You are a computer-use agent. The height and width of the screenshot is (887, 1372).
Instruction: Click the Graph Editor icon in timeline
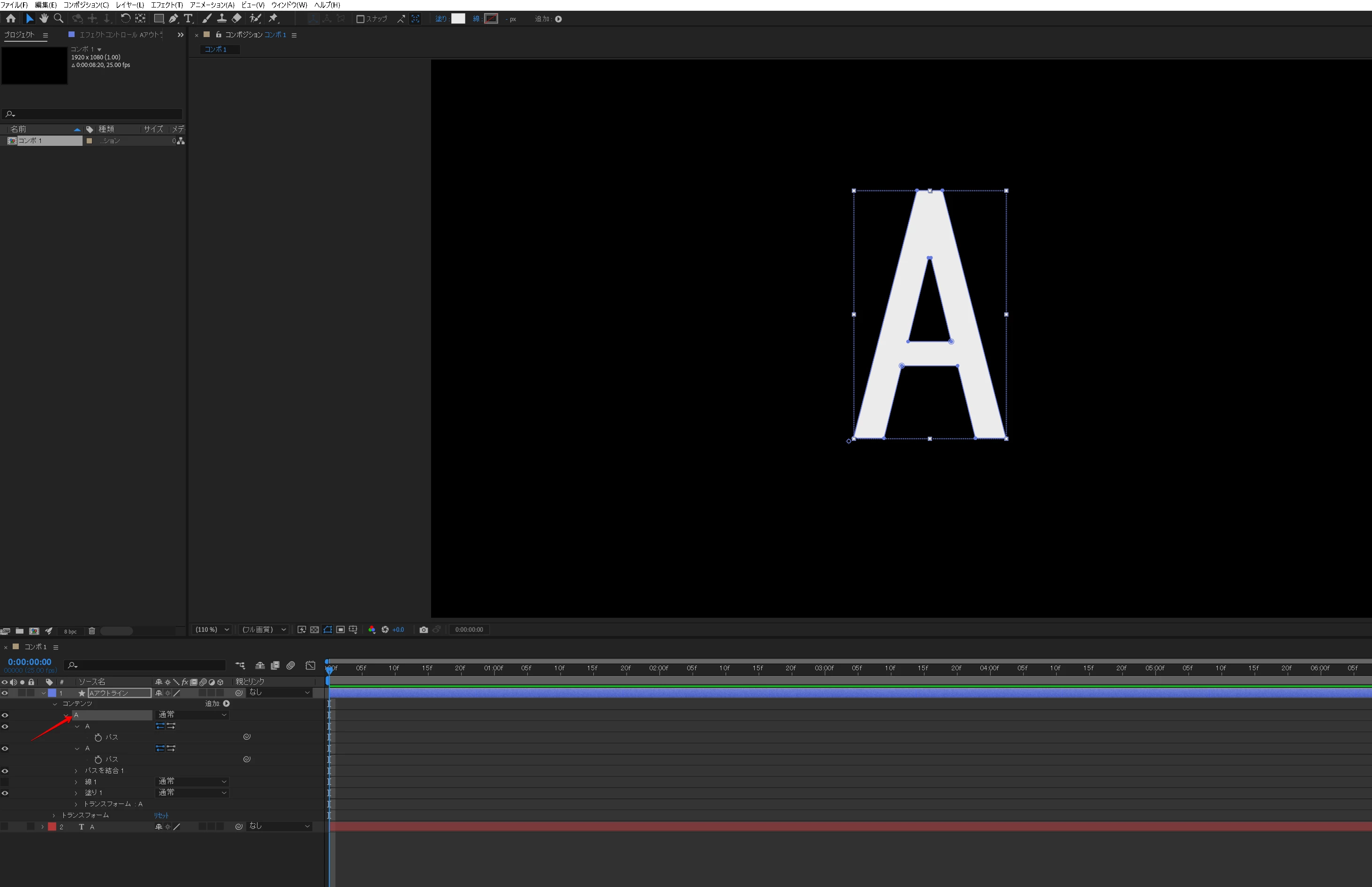[x=311, y=666]
